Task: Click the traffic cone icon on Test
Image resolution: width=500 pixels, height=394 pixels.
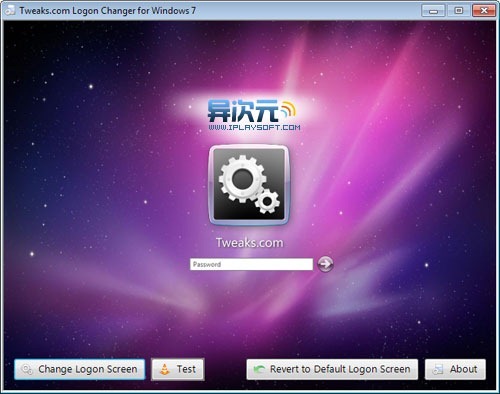Action: [165, 369]
